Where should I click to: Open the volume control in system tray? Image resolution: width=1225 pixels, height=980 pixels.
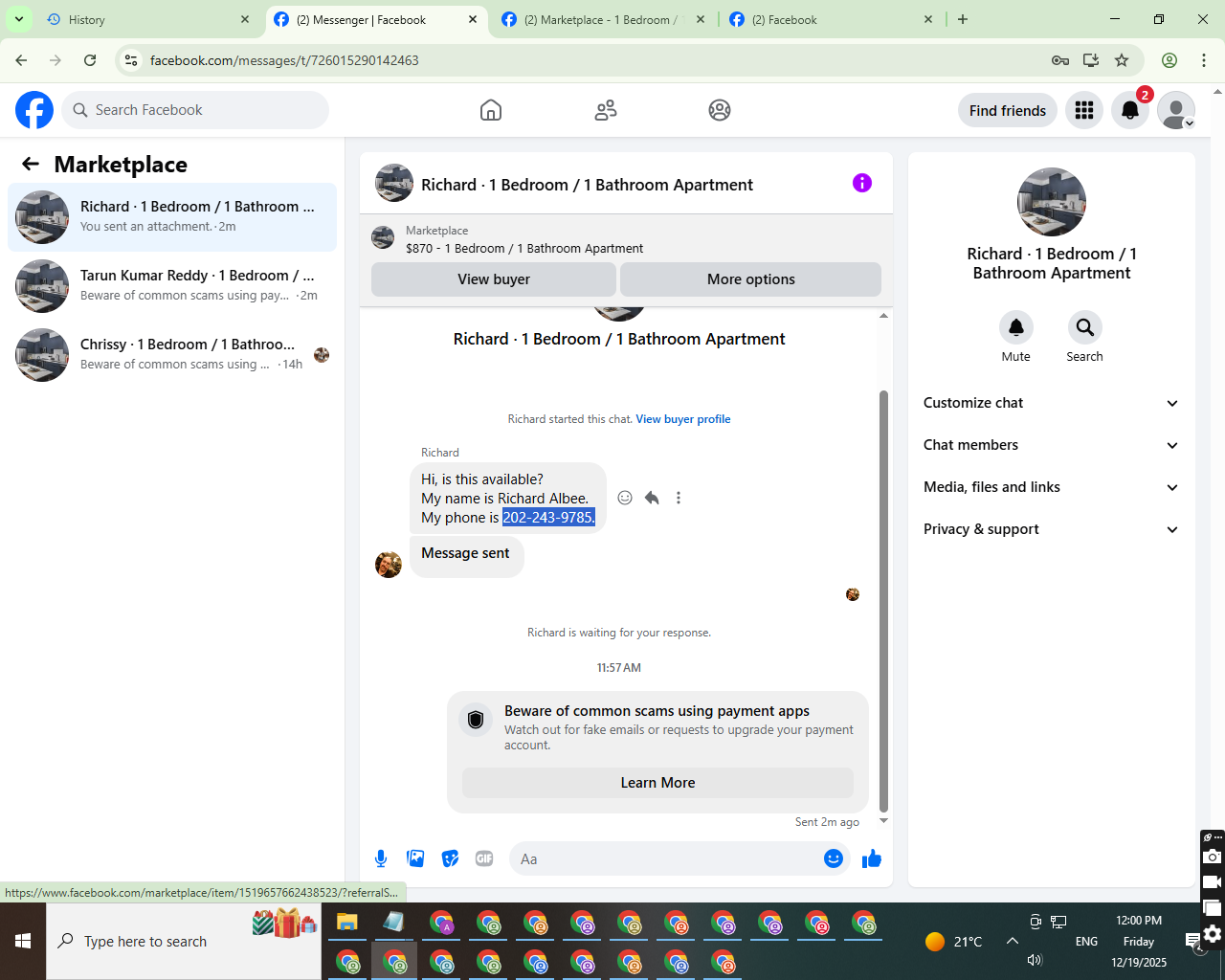coord(1035,960)
